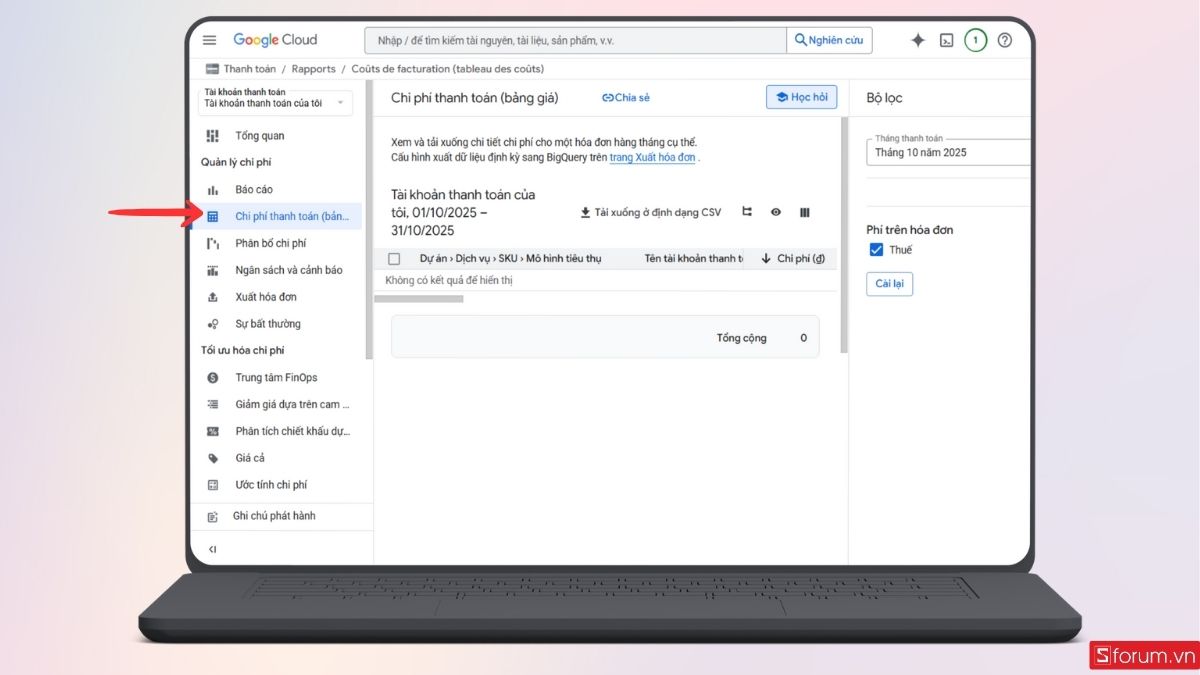The height and width of the screenshot is (675, 1200).
Task: Open Báo cáo menu item
Action: (254, 190)
